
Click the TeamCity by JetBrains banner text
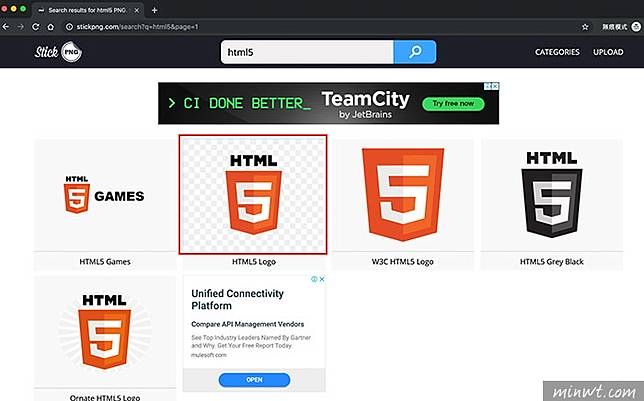pos(366,104)
